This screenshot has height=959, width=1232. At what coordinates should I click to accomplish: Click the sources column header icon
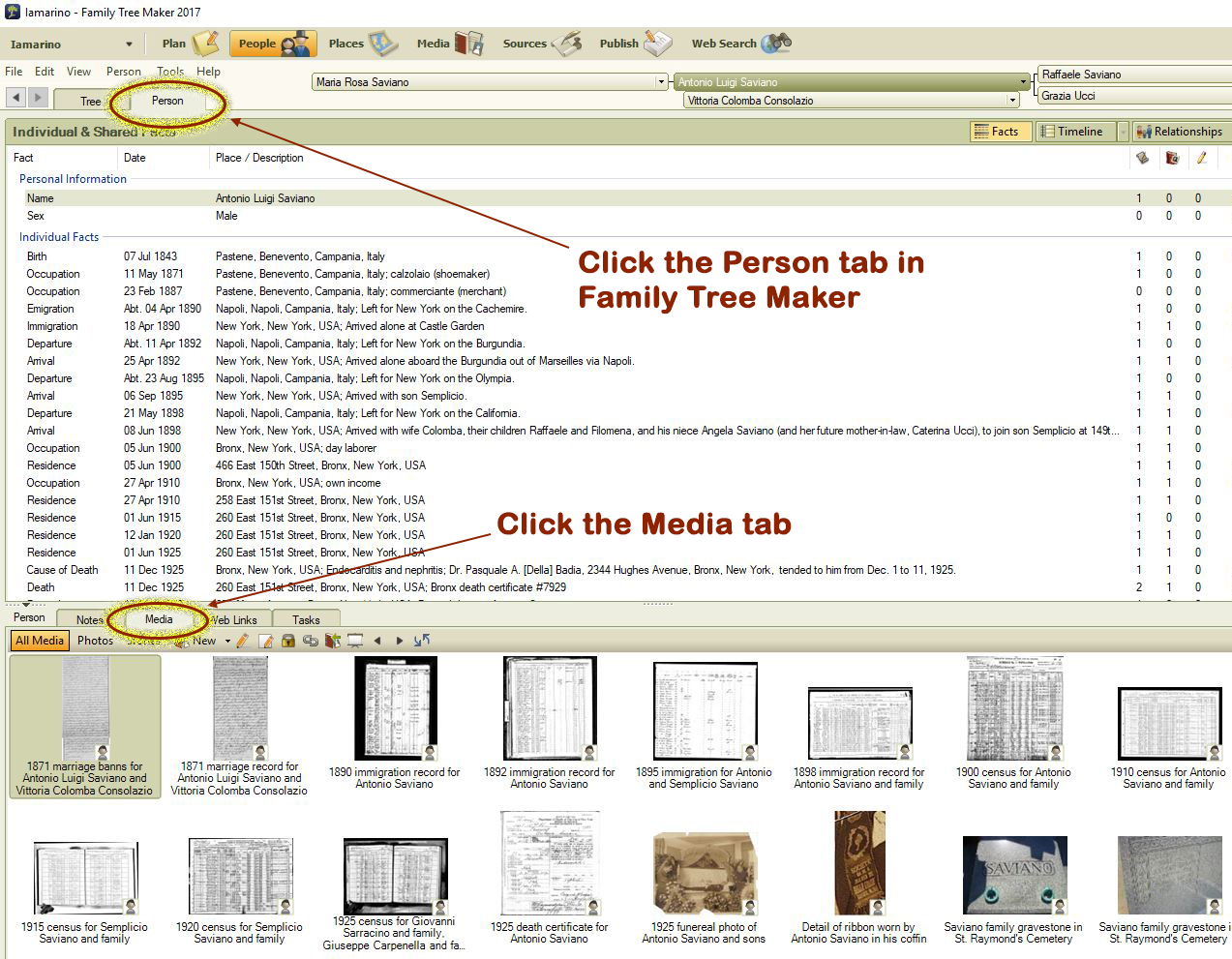[1142, 158]
